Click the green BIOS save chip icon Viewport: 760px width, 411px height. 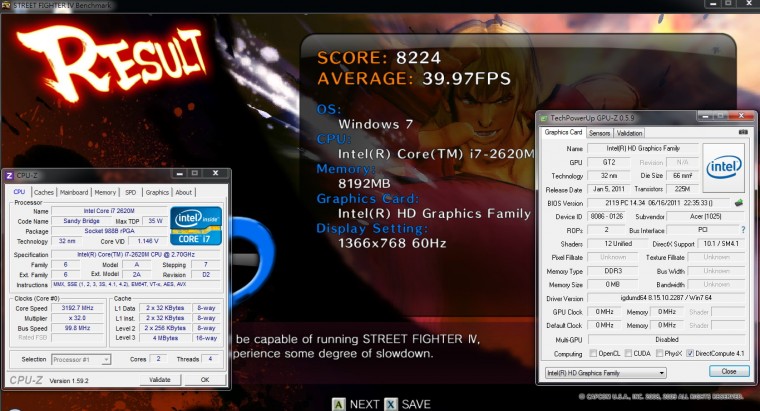coord(739,203)
